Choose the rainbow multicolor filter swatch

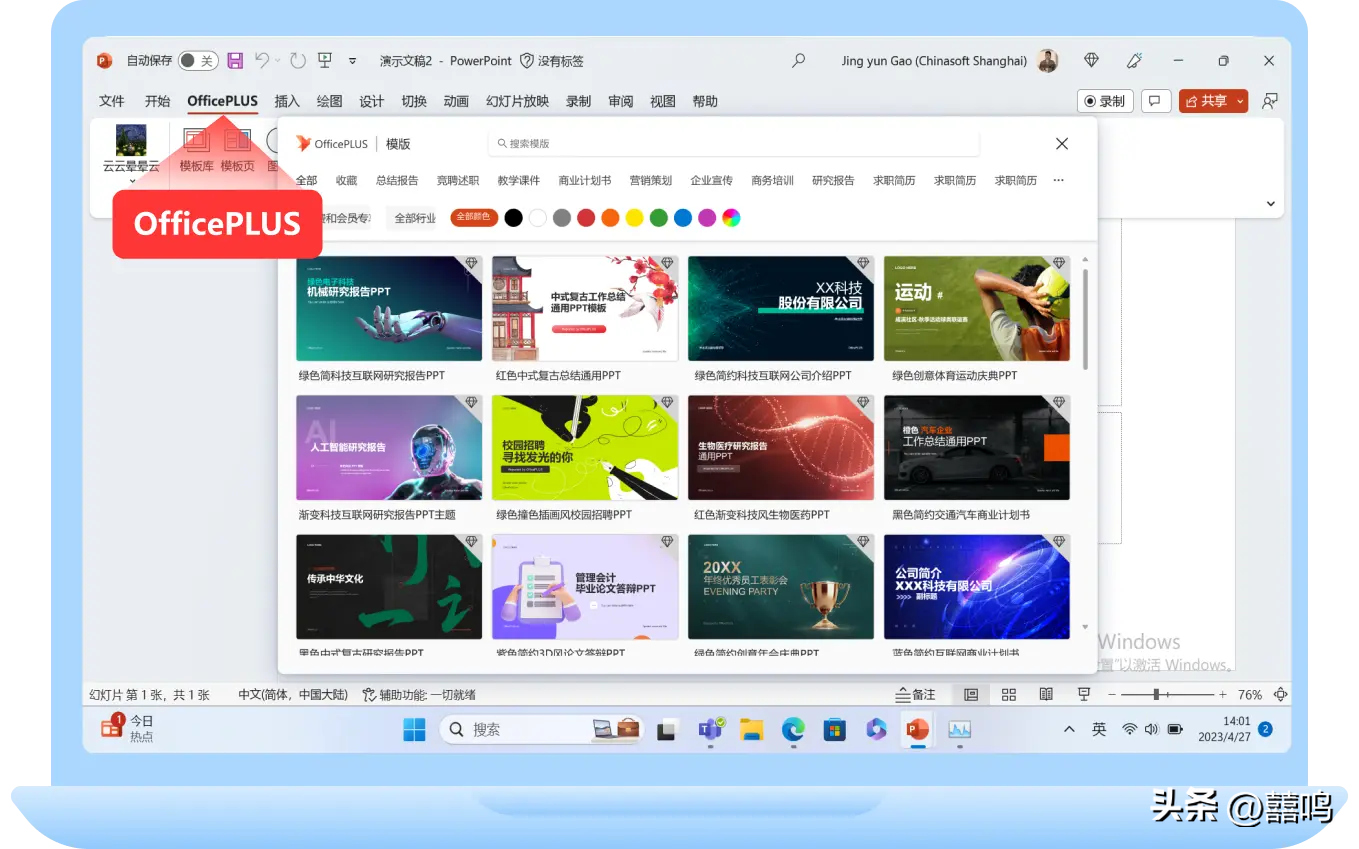pyautogui.click(x=732, y=218)
